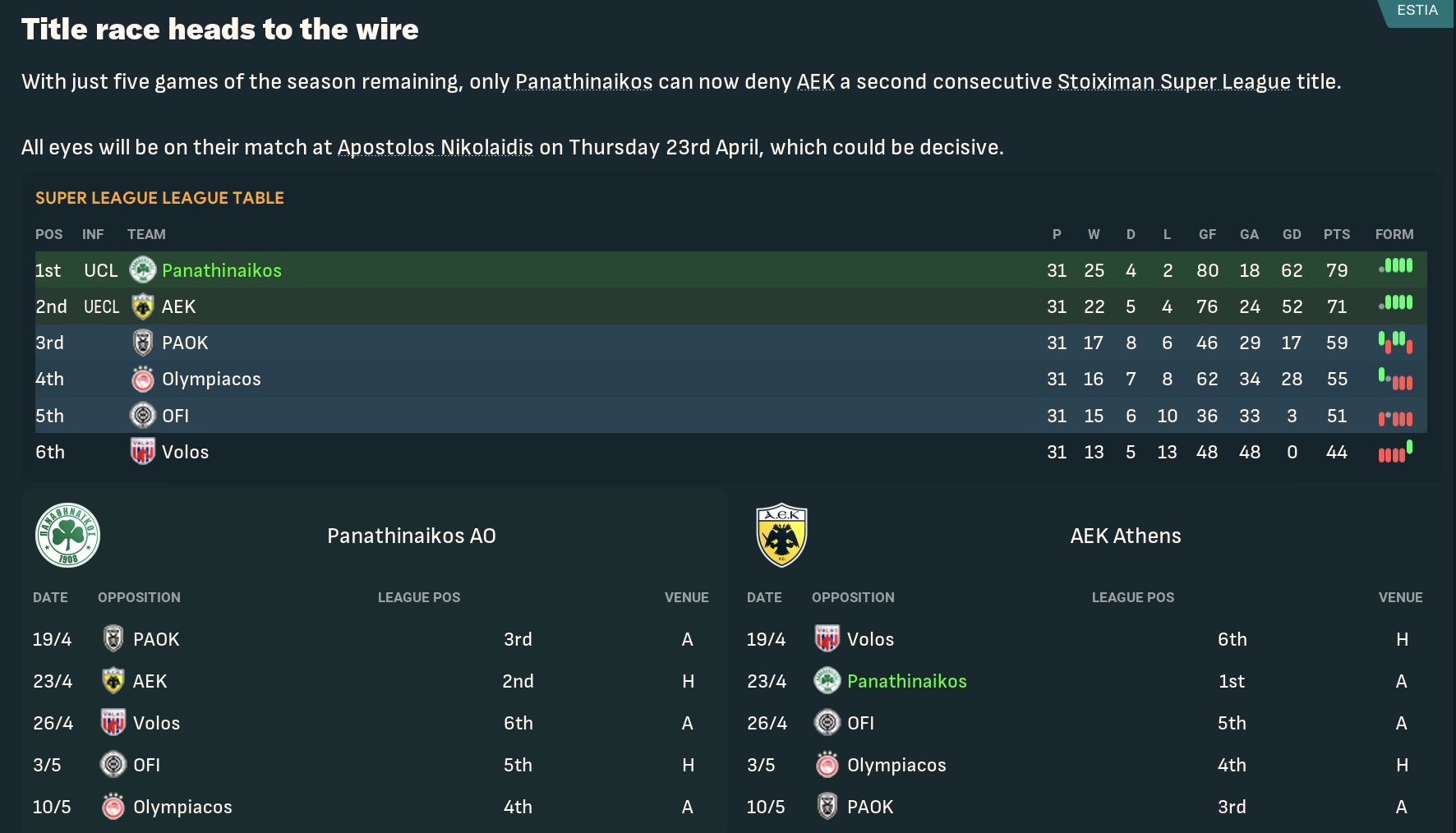
Task: Click the PAOK crest in league table
Action: click(143, 343)
